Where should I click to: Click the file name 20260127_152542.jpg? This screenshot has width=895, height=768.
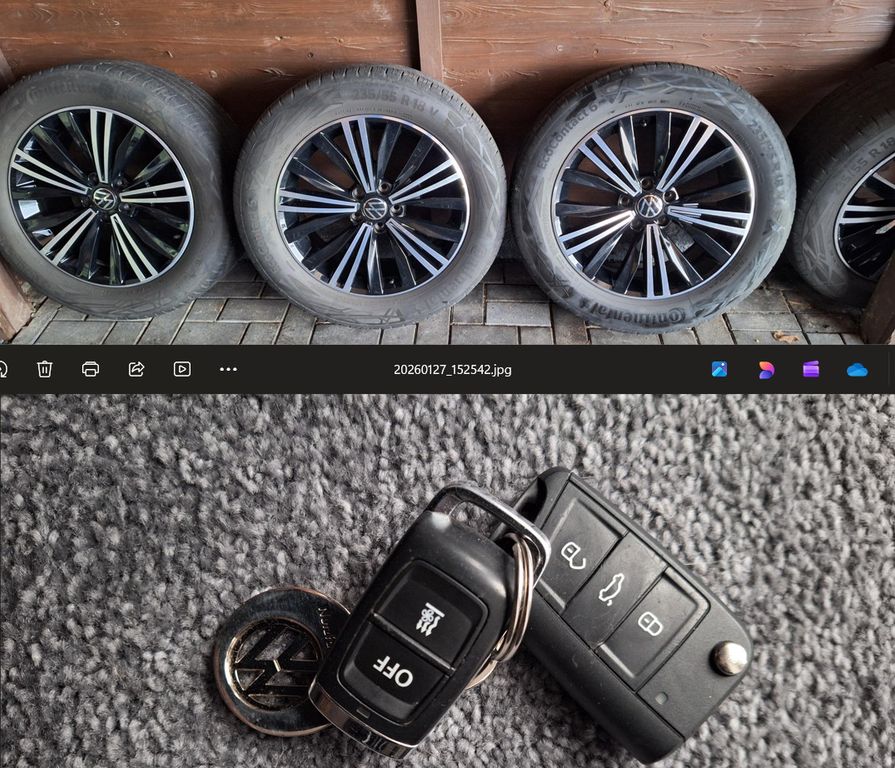[452, 370]
